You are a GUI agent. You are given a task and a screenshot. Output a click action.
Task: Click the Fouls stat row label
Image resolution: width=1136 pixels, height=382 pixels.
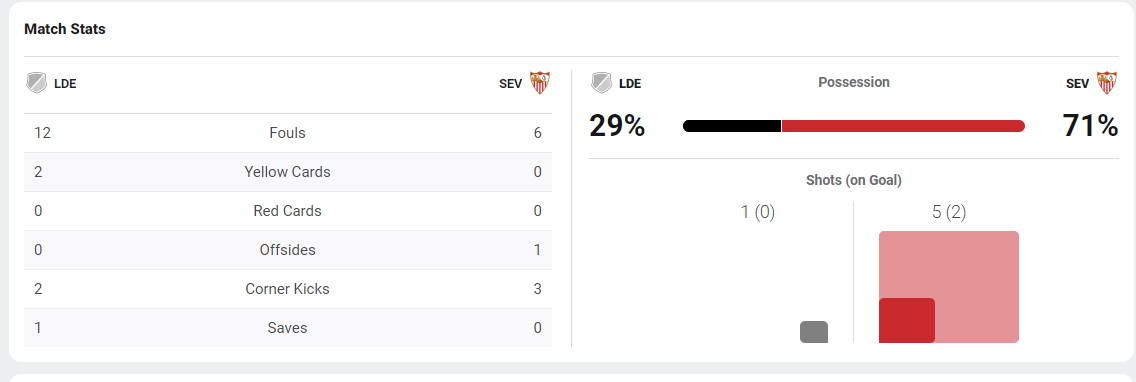pyautogui.click(x=288, y=133)
